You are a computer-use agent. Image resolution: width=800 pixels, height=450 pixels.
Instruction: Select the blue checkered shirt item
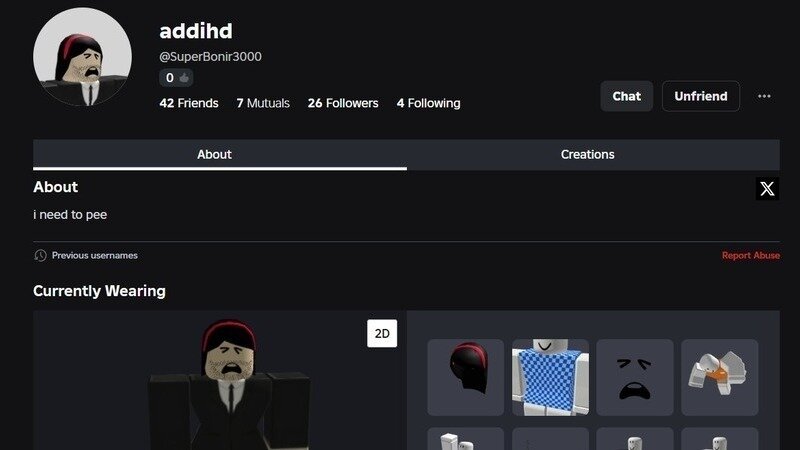[550, 377]
